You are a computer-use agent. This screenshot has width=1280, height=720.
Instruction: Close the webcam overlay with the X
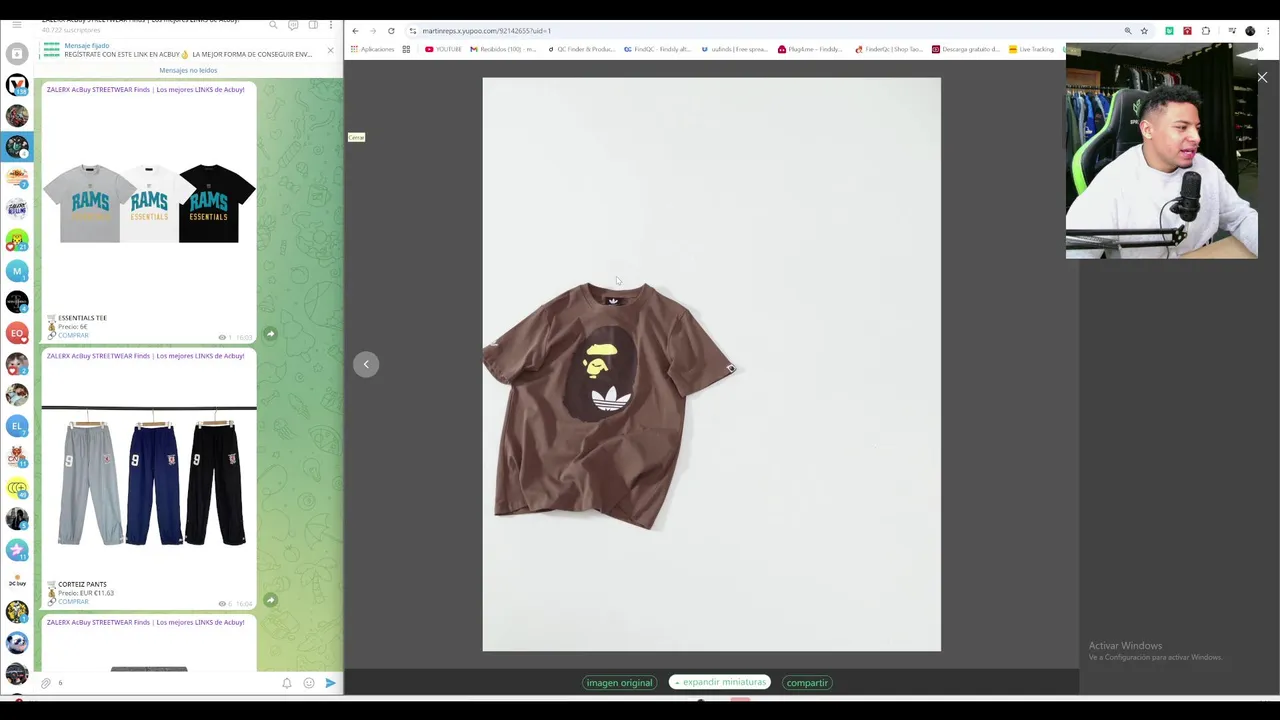[1262, 77]
